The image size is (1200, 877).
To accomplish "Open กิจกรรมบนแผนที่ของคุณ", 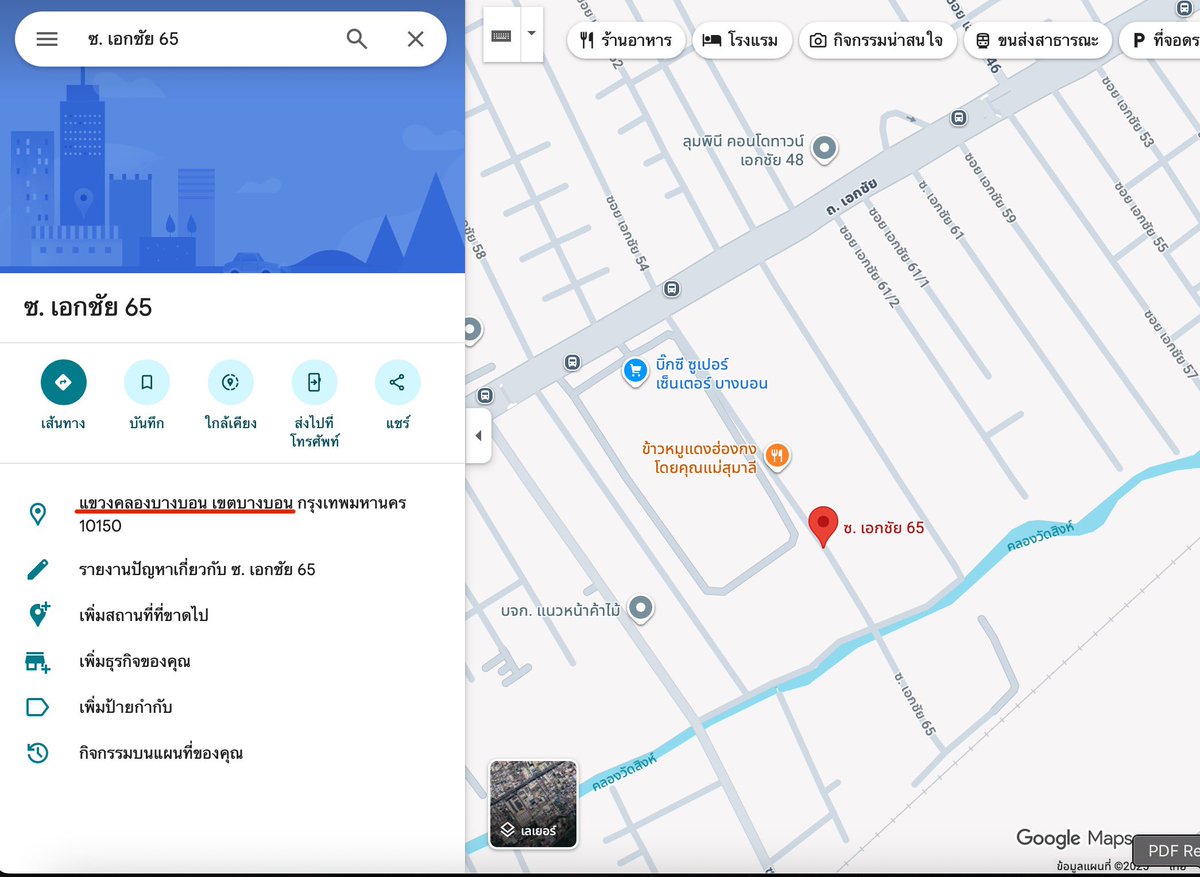I will point(160,753).
